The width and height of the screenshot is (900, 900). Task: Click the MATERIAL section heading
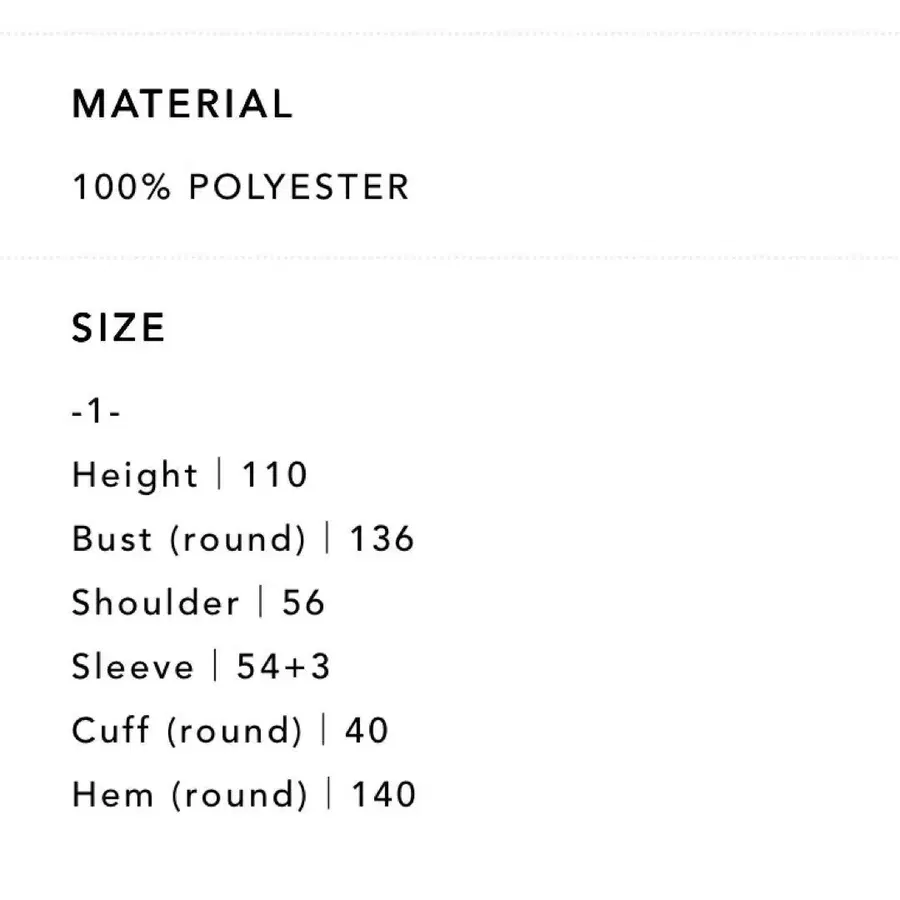pos(182,104)
